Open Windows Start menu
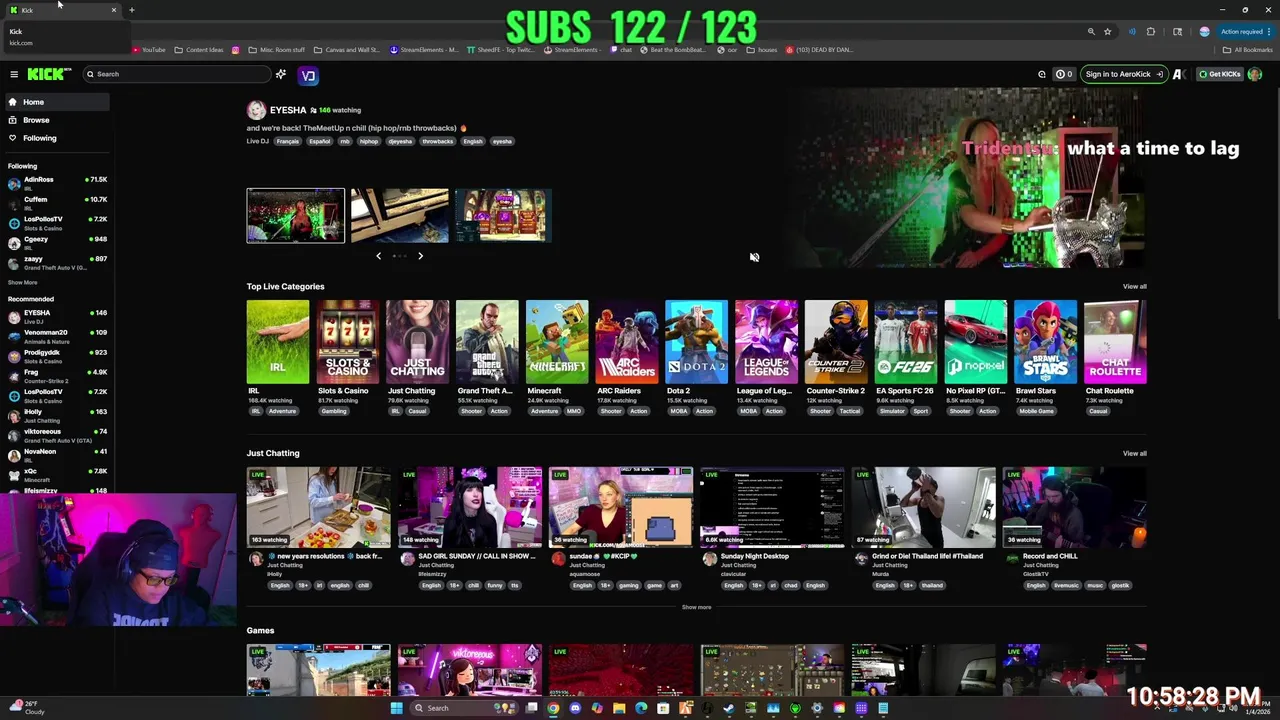The image size is (1280, 720). click(x=397, y=708)
